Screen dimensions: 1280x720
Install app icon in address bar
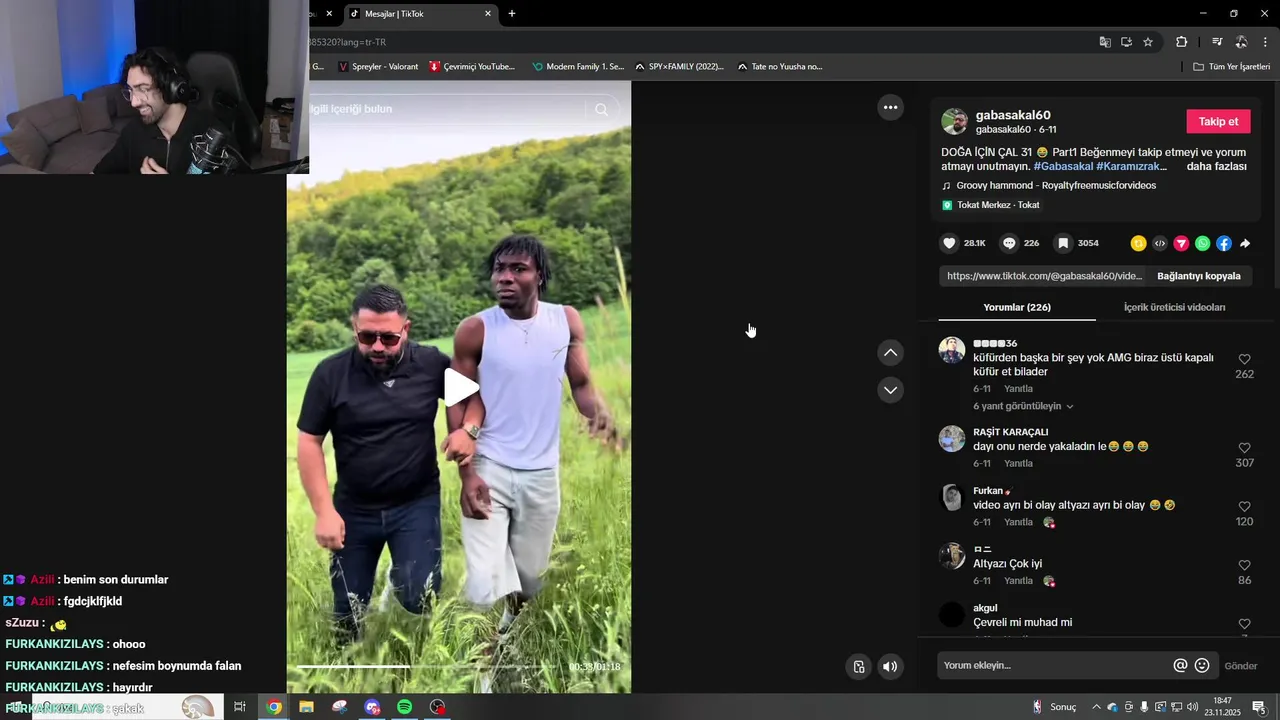(1126, 42)
